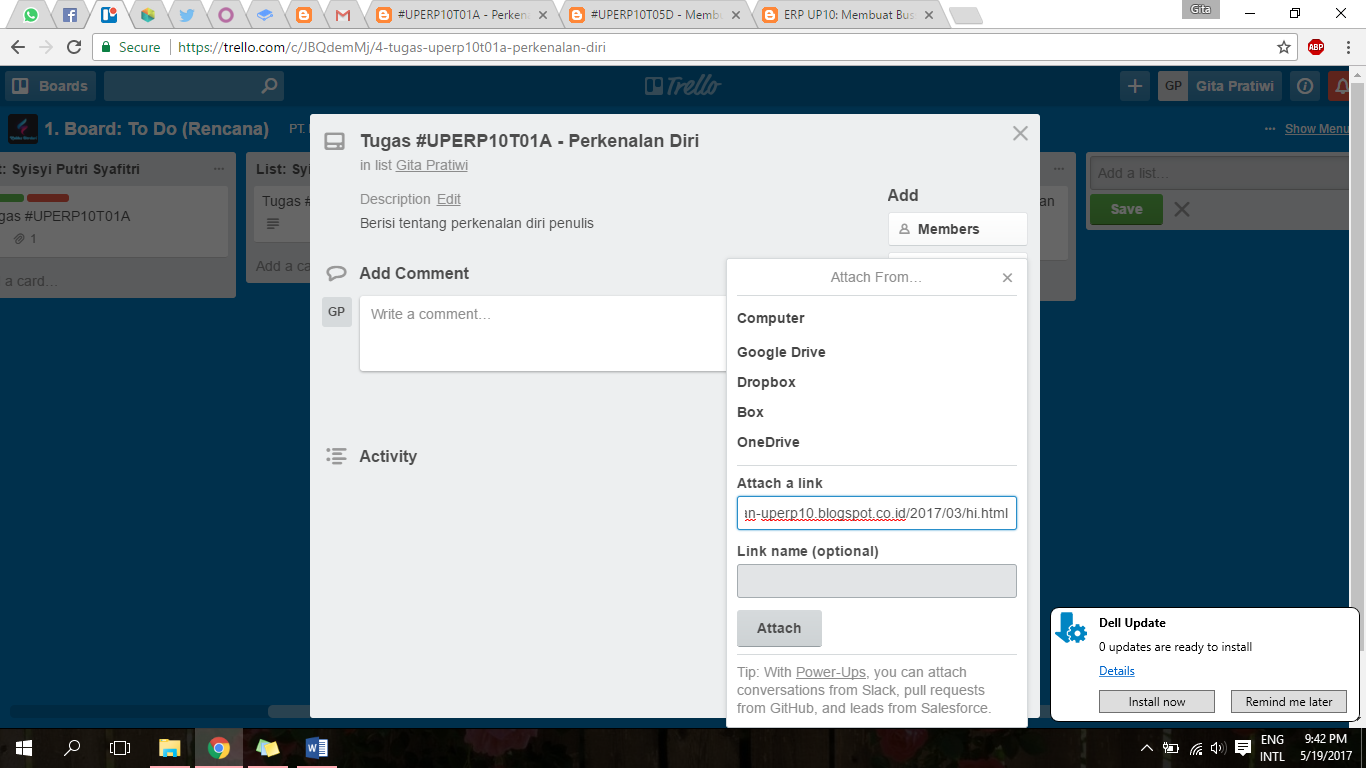Click the Gita Pratiwi list link
The image size is (1366, 768).
[x=432, y=165]
